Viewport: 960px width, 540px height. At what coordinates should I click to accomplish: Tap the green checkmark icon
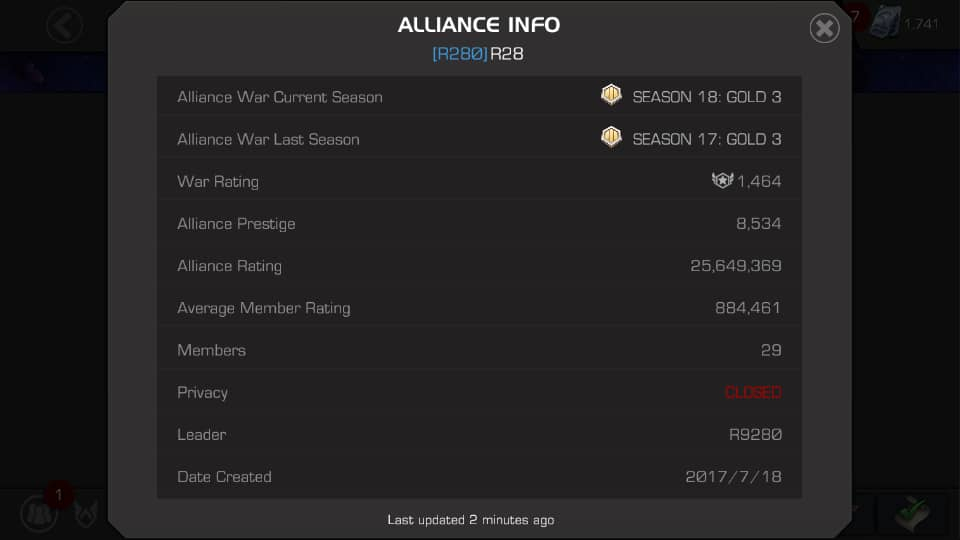point(912,513)
